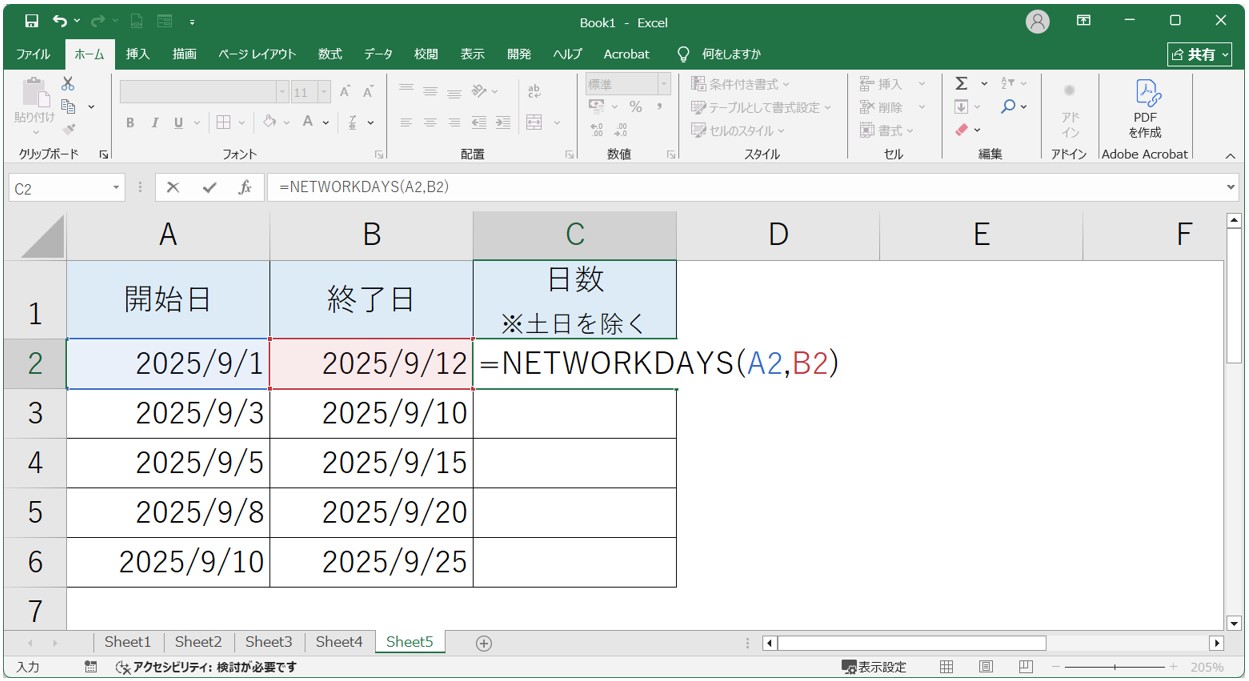Switch to Page Break Preview icon
Screen dimensions: 1249x681
click(x=1025, y=667)
